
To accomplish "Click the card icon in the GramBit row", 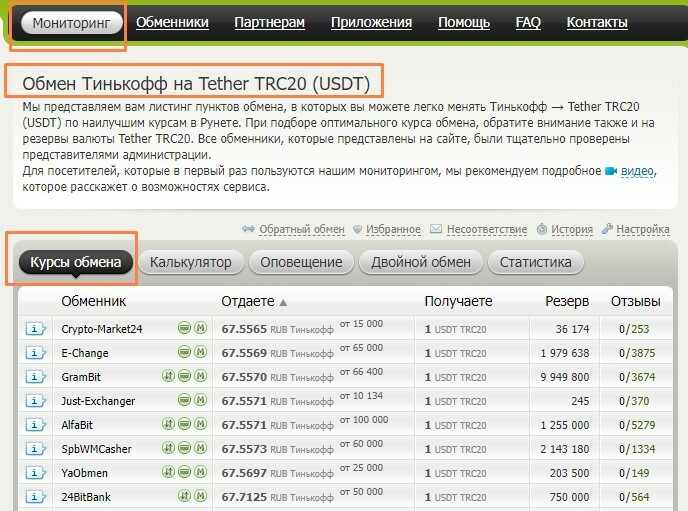I will 185,376.
